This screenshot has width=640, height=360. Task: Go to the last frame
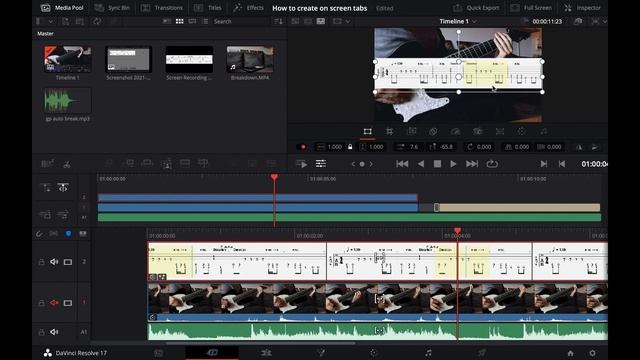[472, 164]
